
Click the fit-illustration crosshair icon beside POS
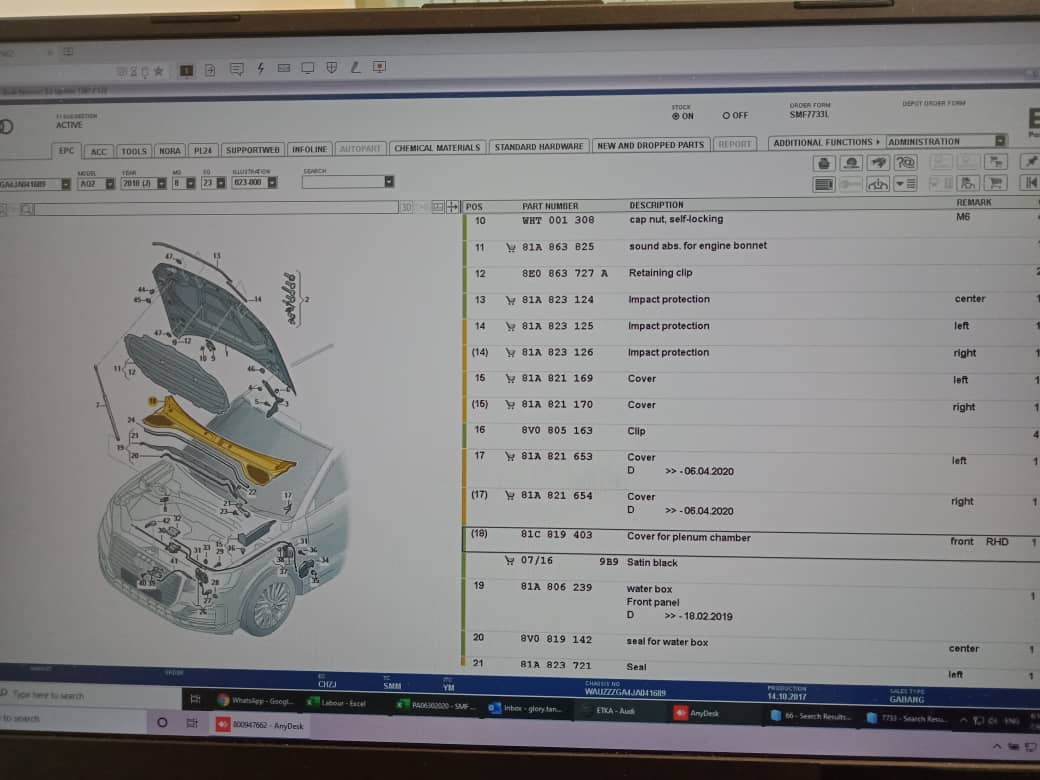click(x=452, y=207)
